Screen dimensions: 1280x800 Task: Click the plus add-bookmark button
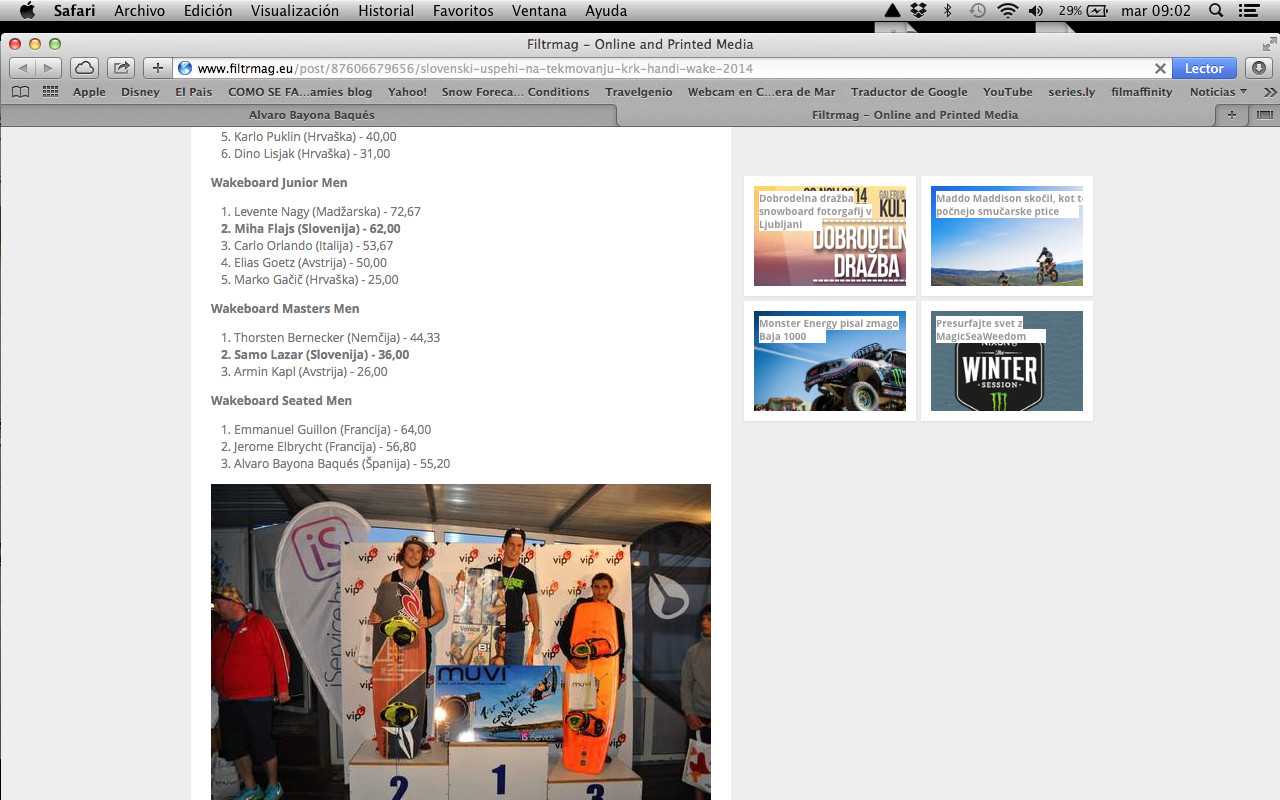pyautogui.click(x=158, y=68)
